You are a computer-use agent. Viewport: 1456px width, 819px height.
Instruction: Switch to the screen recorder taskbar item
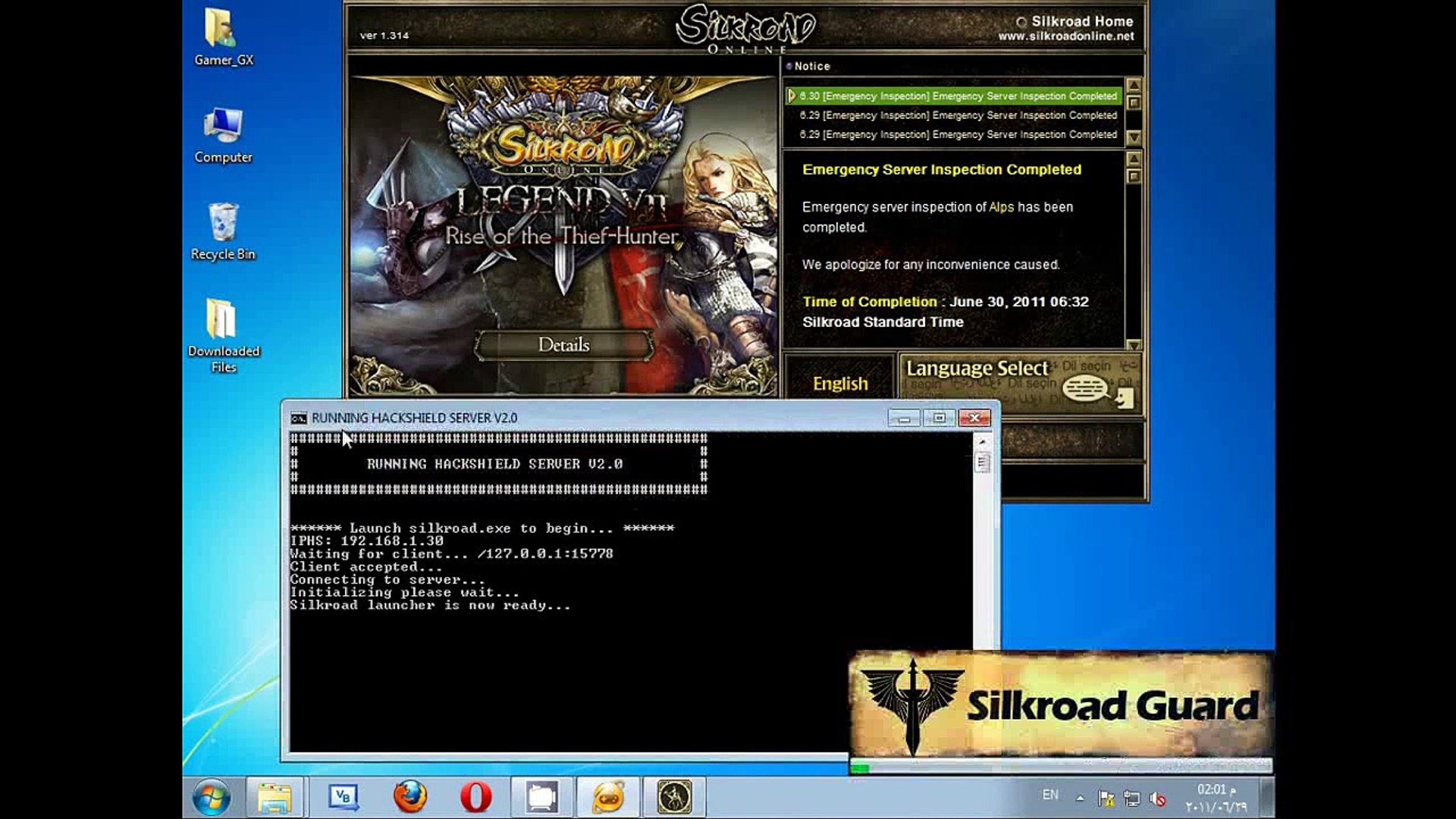click(542, 797)
